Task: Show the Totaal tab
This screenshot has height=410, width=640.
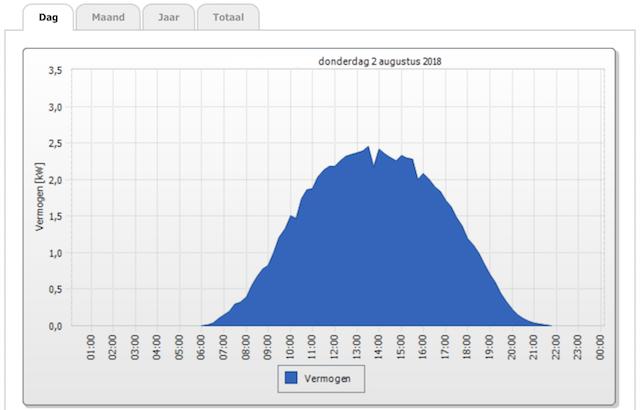Action: click(227, 17)
